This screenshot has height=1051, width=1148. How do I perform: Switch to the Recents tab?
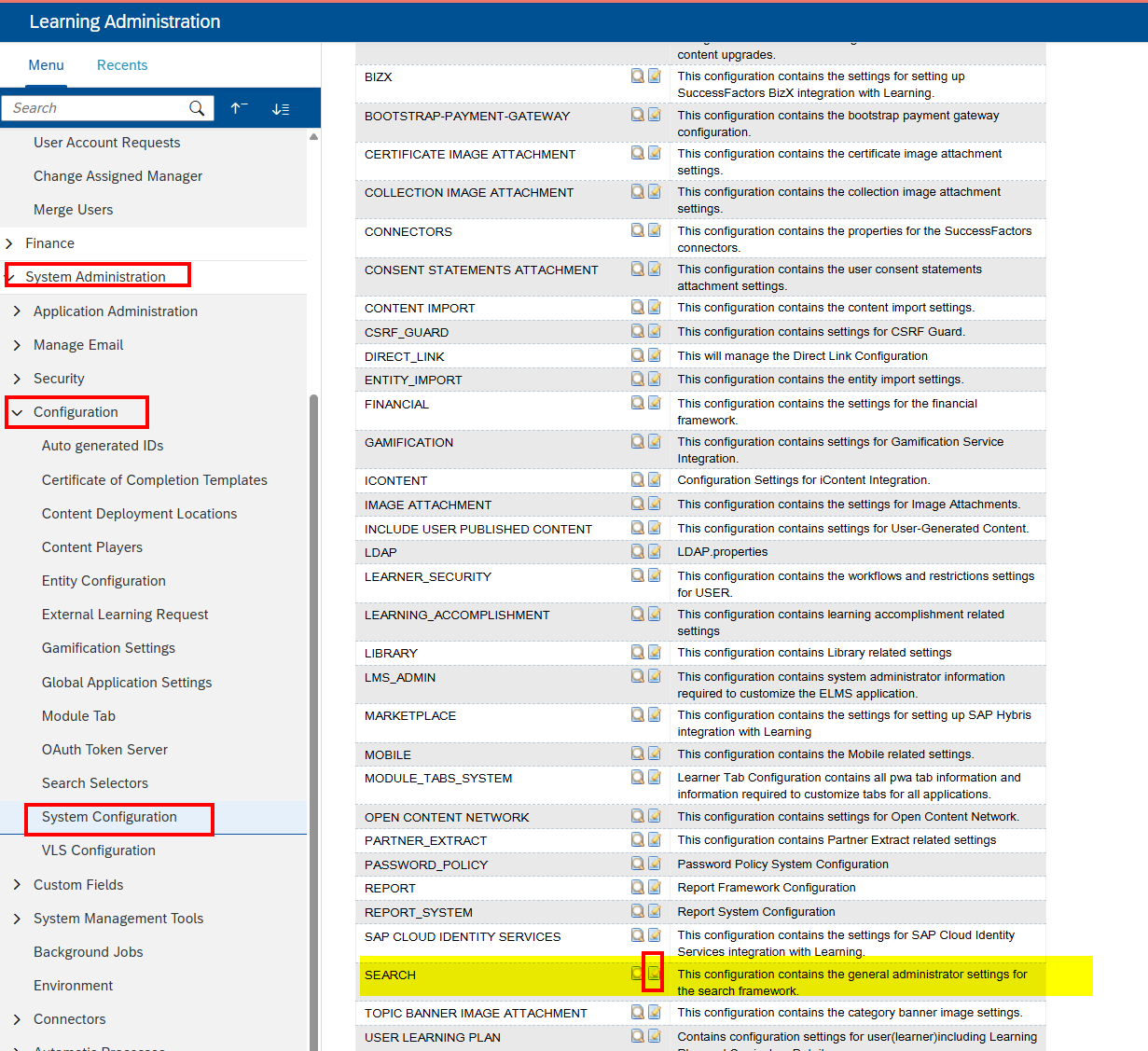point(122,65)
